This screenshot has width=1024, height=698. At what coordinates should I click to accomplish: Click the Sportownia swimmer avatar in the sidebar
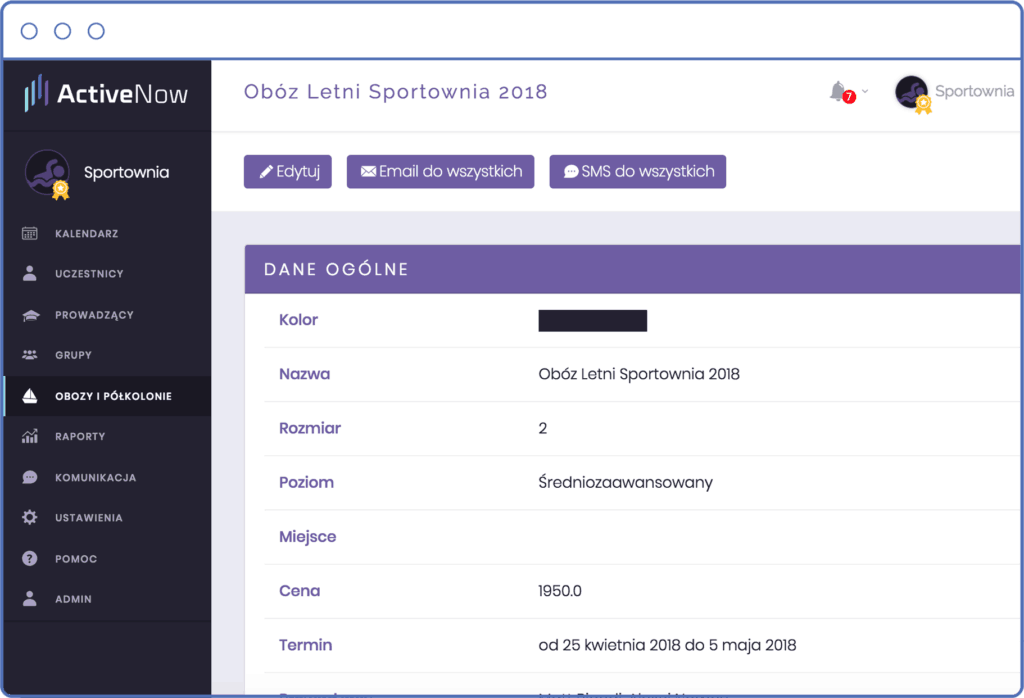coord(47,172)
